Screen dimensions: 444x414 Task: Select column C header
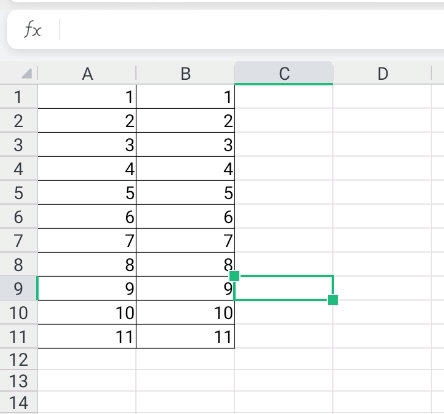284,73
